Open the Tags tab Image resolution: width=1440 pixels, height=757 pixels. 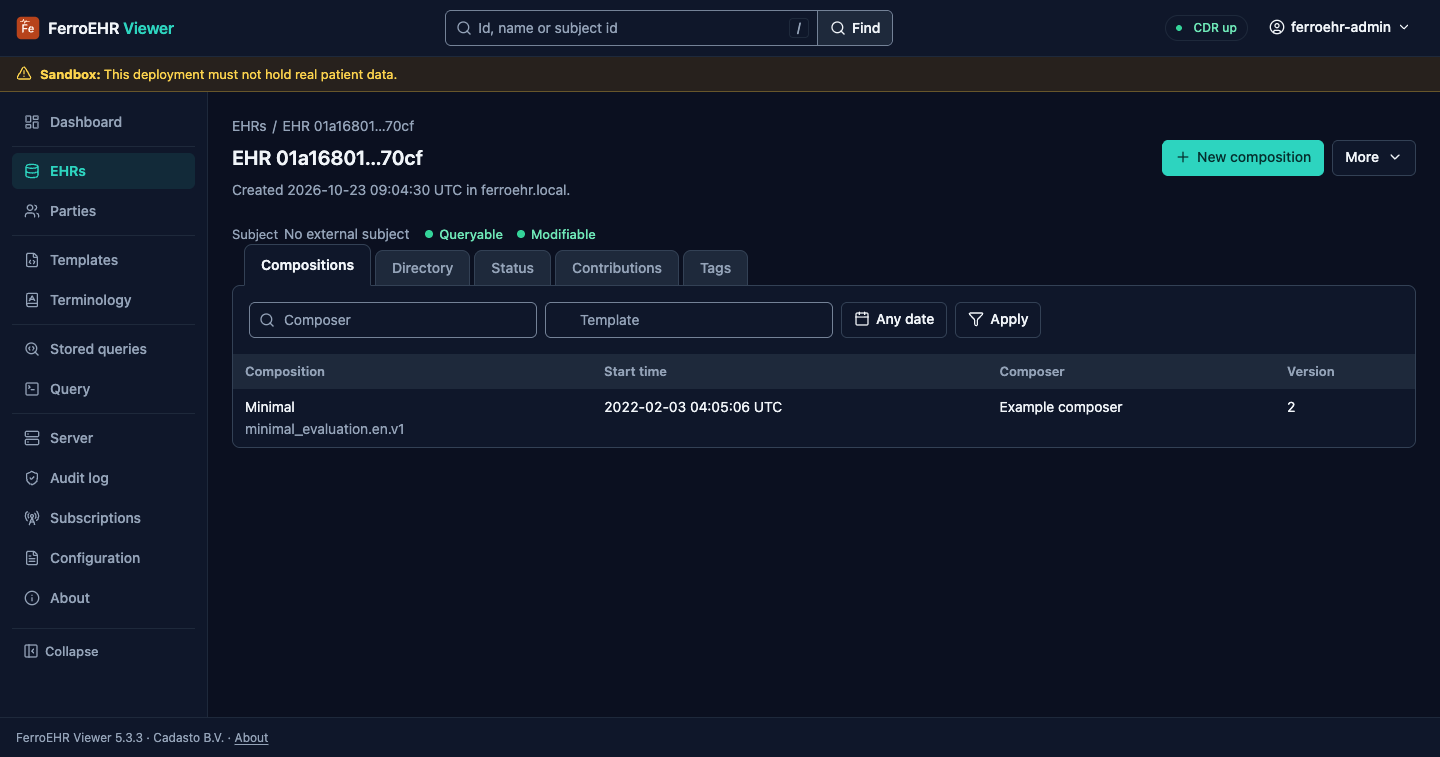[x=715, y=268]
